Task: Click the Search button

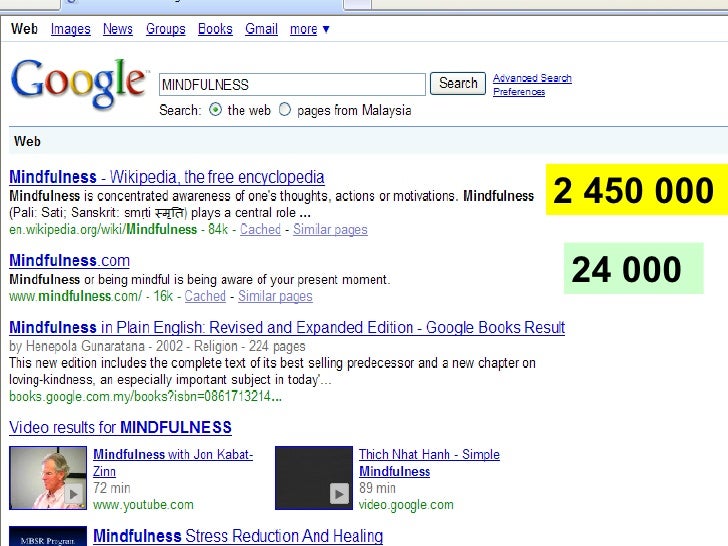Action: 458,84
